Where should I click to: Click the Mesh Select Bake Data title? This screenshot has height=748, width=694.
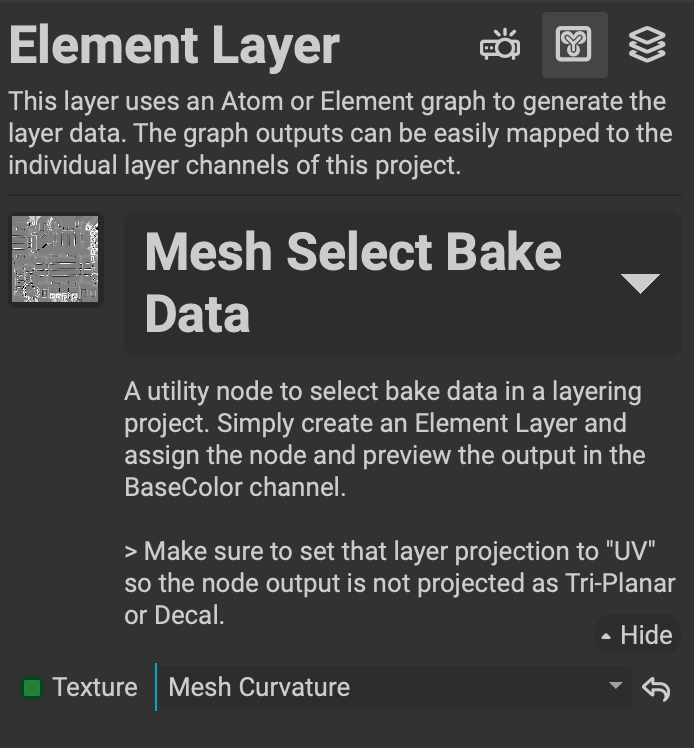(x=352, y=283)
